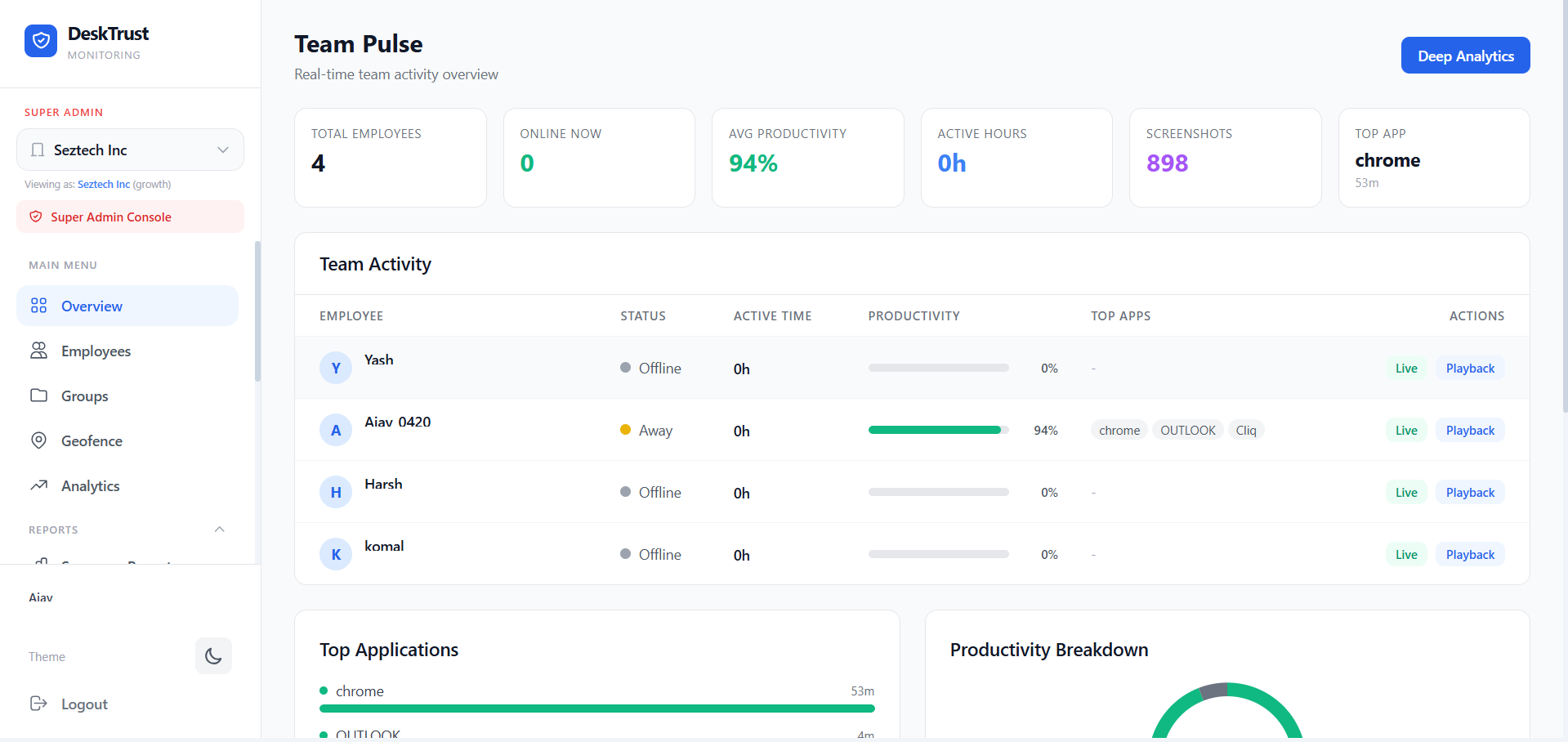Click the Analytics trend arrow icon
The height and width of the screenshot is (742, 1568).
(38, 485)
